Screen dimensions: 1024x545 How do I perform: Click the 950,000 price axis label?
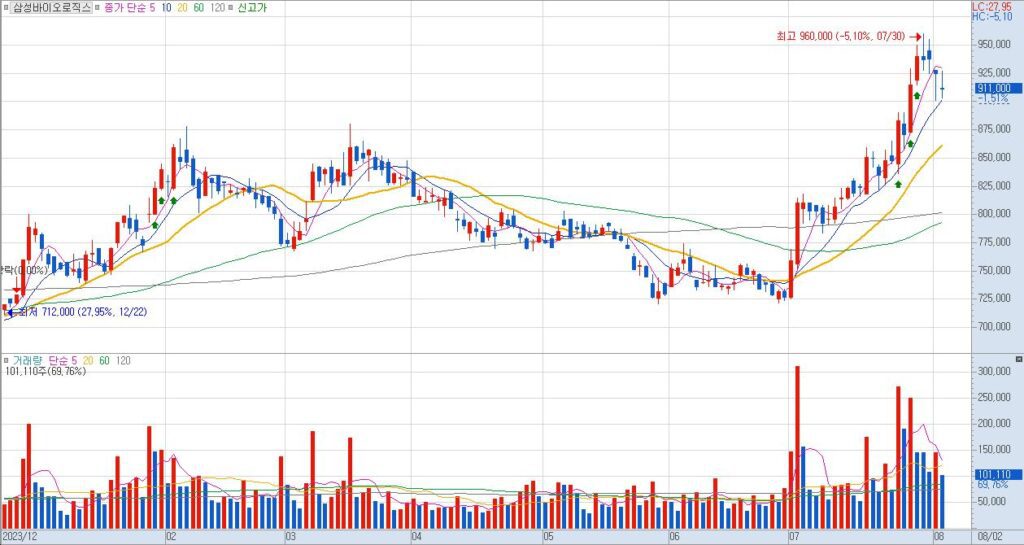coord(993,44)
